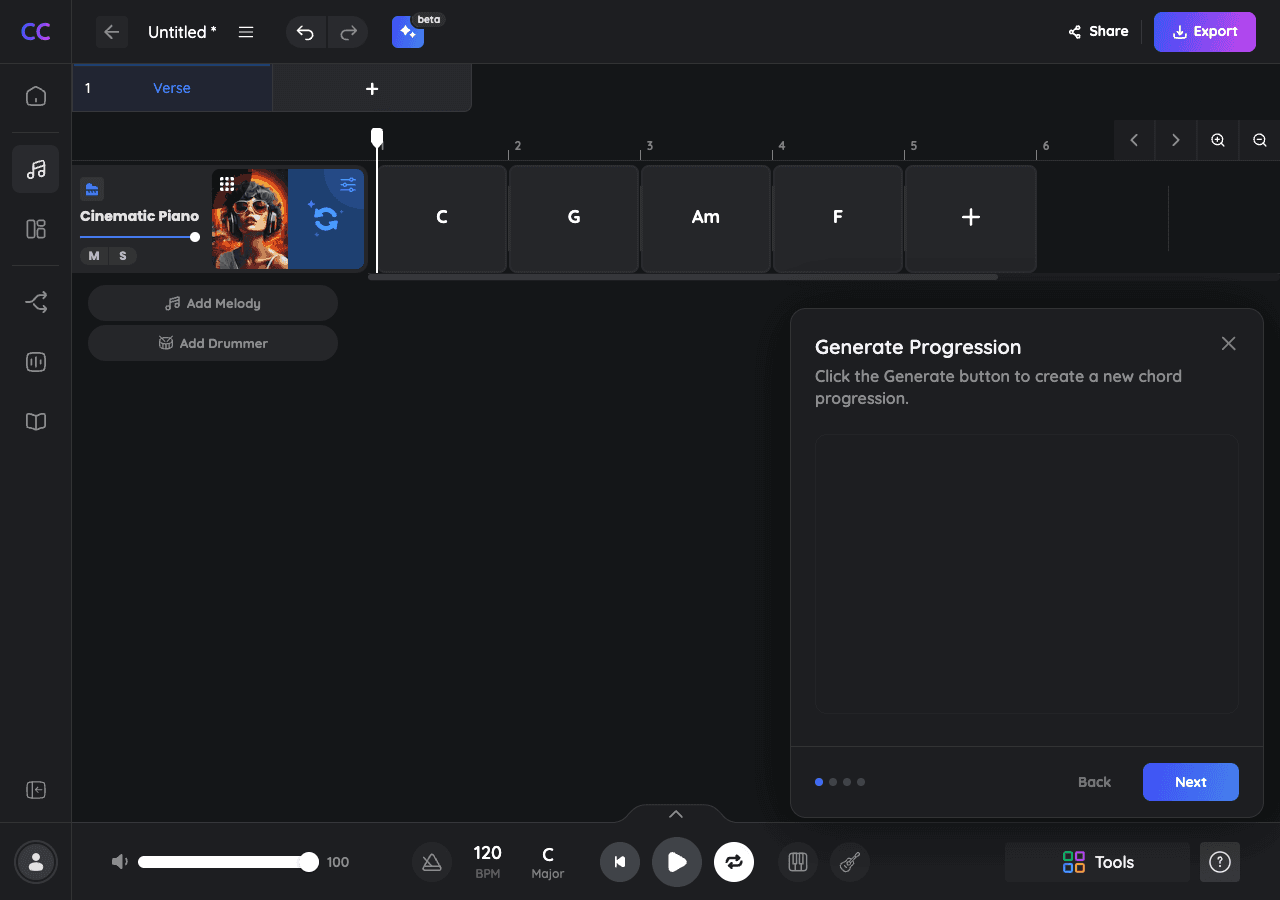Collapse the sidebar with the panel arrow icon
This screenshot has width=1280, height=900.
click(x=36, y=790)
